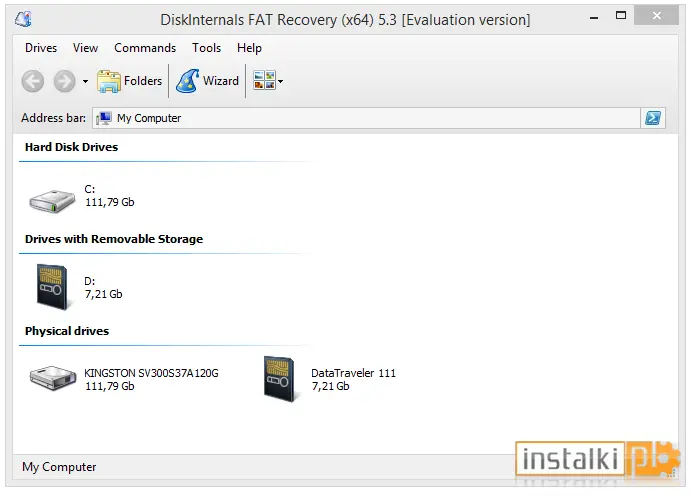
Task: Select the DataTraveler 111 physical drive
Action: (329, 379)
